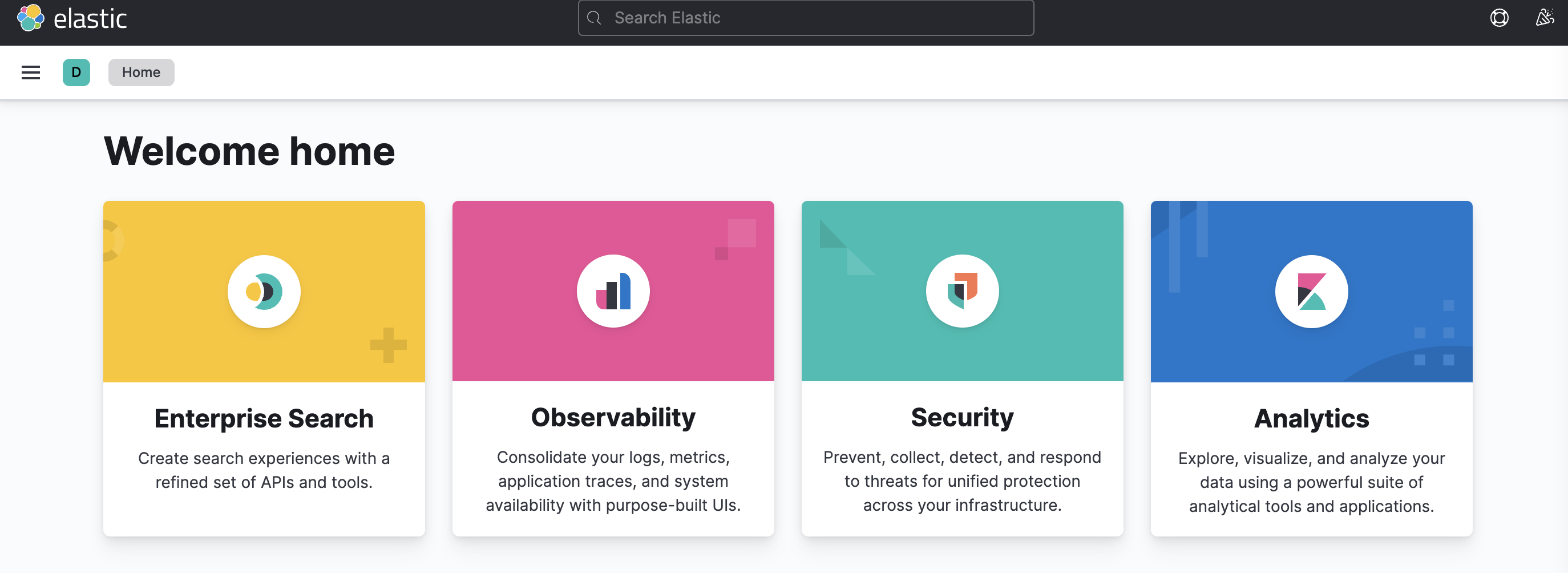The image size is (1568, 573).
Task: Open the hamburger navigation menu
Action: [x=30, y=72]
